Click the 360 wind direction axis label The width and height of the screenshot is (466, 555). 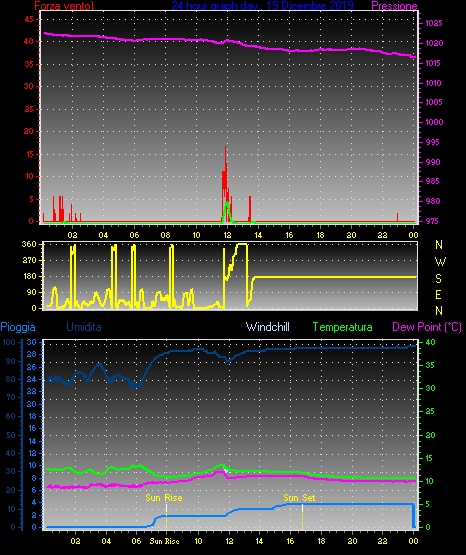tap(29, 244)
